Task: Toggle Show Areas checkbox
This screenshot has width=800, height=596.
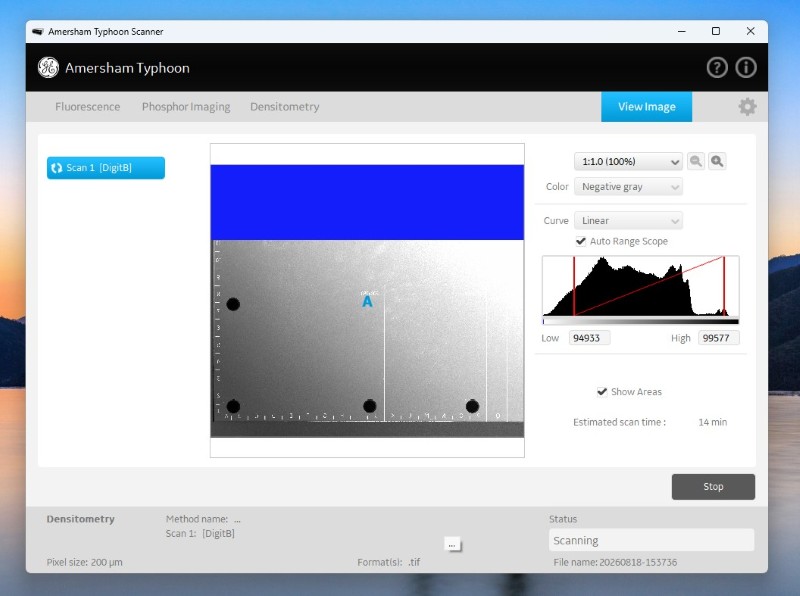Action: click(x=602, y=391)
